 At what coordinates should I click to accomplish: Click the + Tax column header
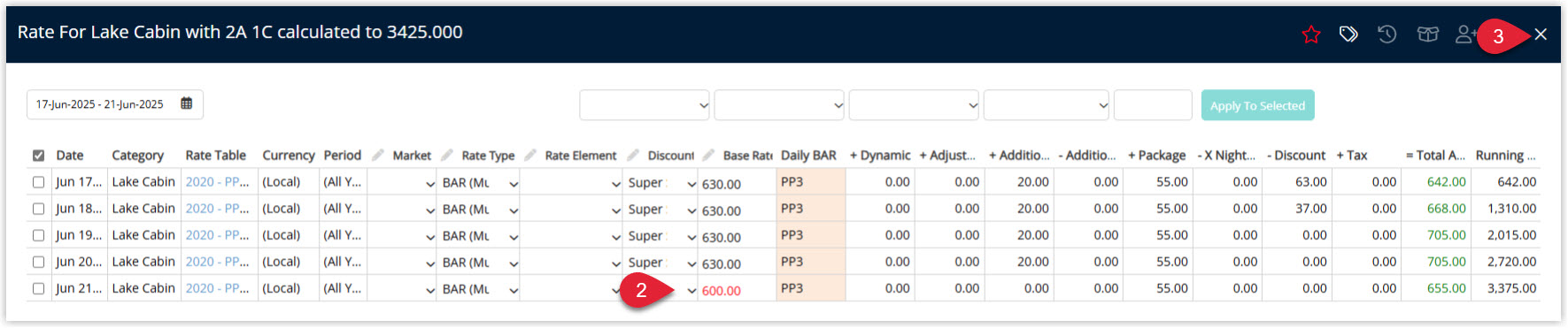[1352, 156]
